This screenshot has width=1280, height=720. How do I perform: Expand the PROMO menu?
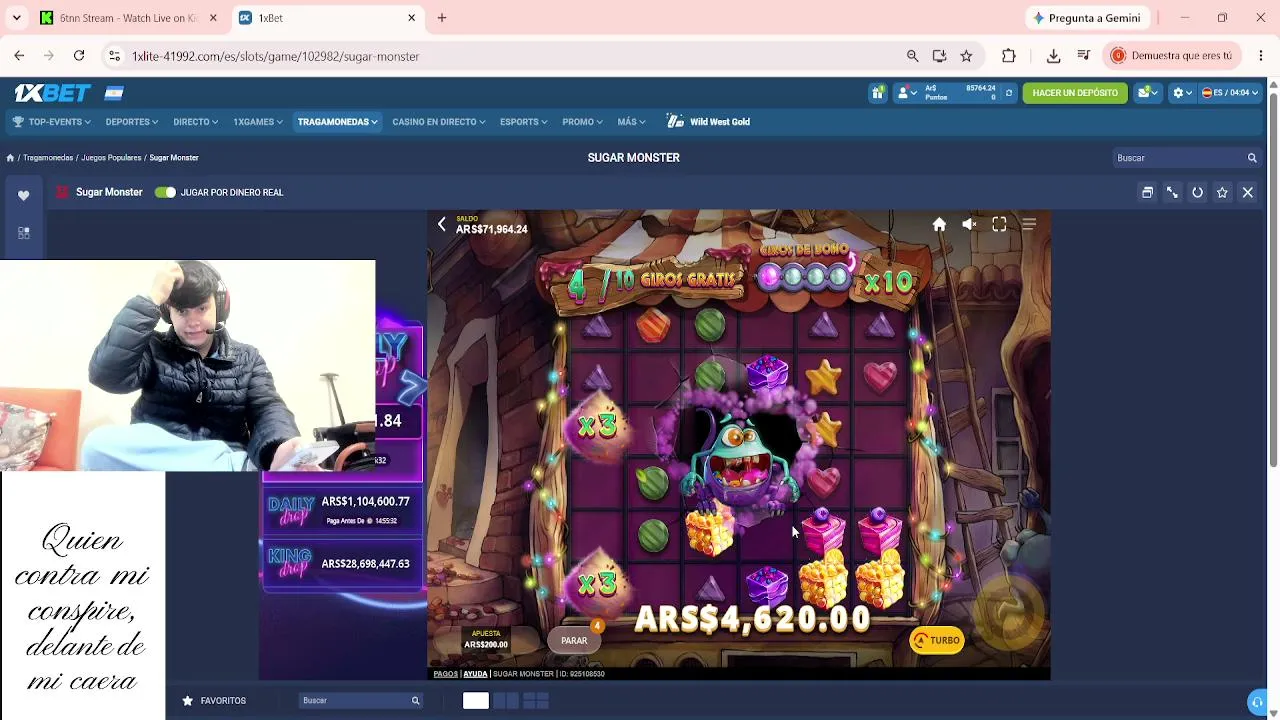(x=582, y=122)
